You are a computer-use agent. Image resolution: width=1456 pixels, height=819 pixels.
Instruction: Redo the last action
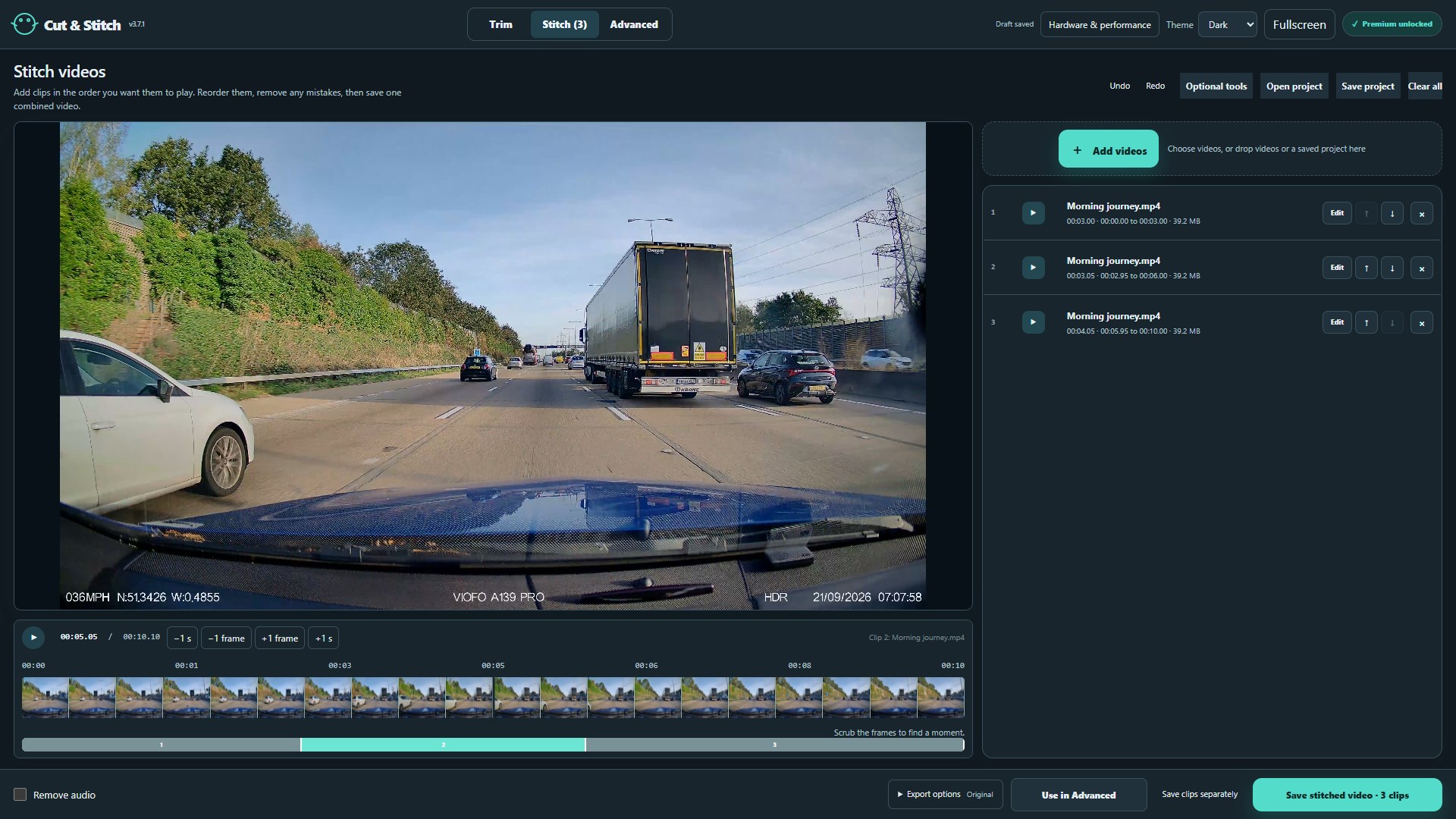click(x=1155, y=86)
